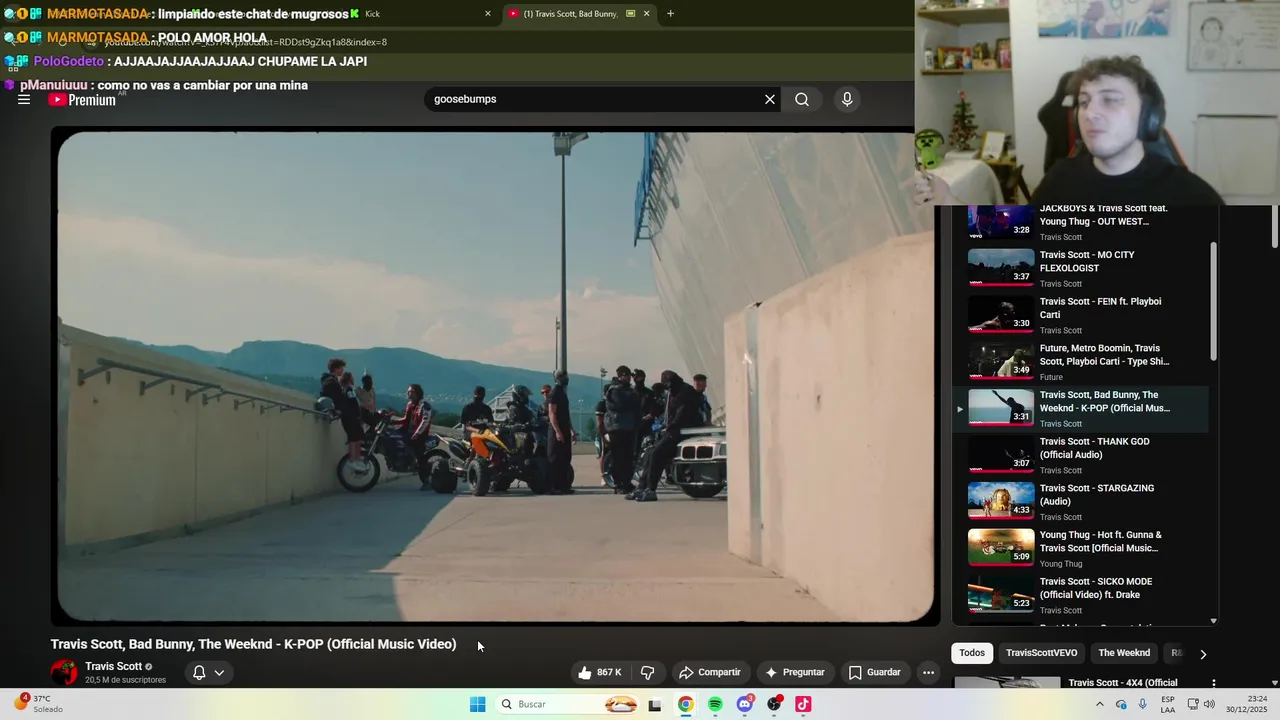Play FE!N ft. Playboi Carti playlist thumbnail

tap(1001, 314)
